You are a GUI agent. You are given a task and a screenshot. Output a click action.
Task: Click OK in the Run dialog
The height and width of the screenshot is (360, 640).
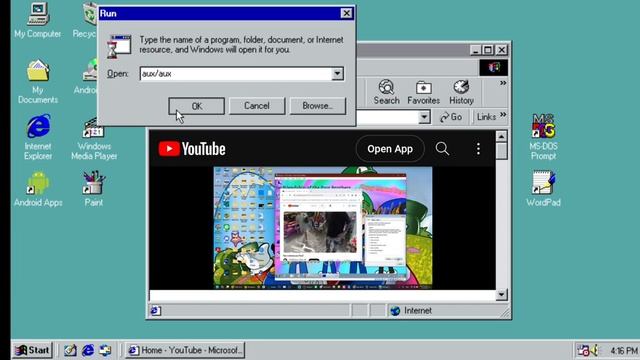196,106
